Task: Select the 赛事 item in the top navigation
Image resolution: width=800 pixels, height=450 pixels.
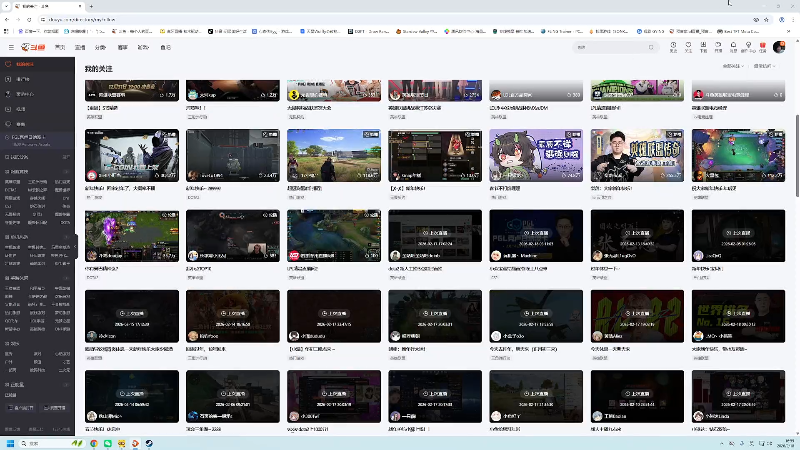Action: [122, 47]
